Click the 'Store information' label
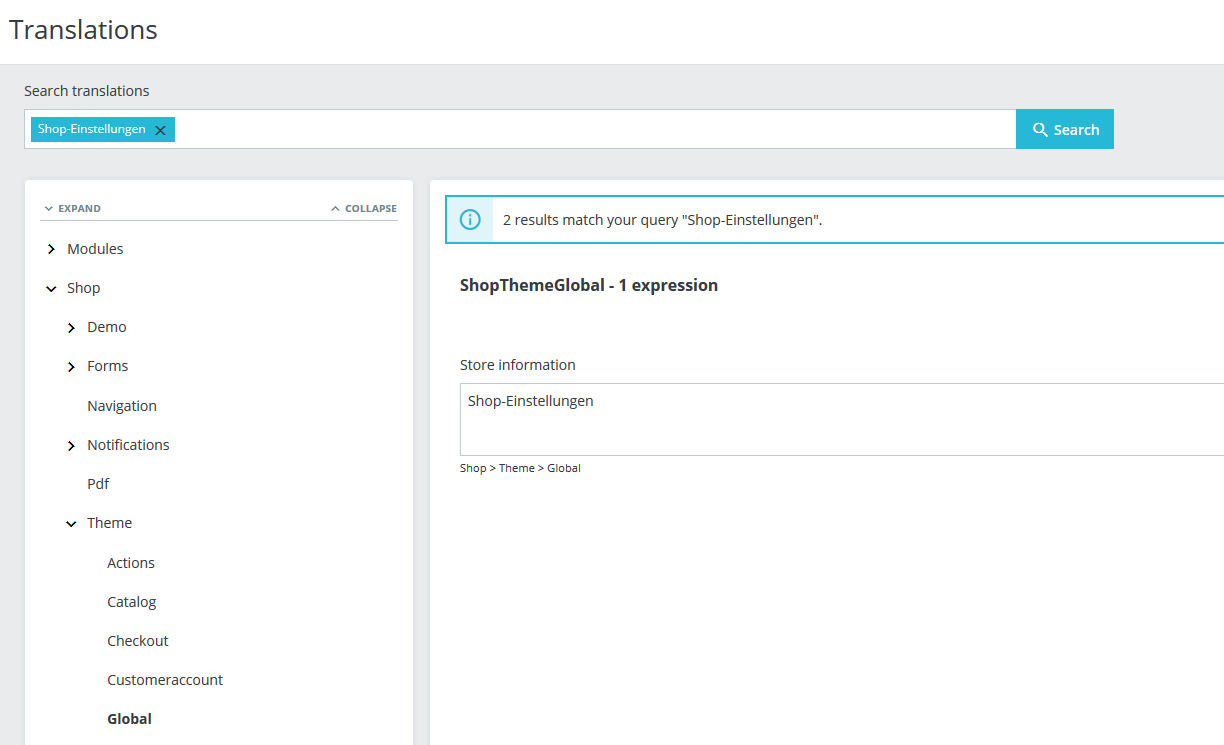The width and height of the screenshot is (1224, 745). [518, 365]
